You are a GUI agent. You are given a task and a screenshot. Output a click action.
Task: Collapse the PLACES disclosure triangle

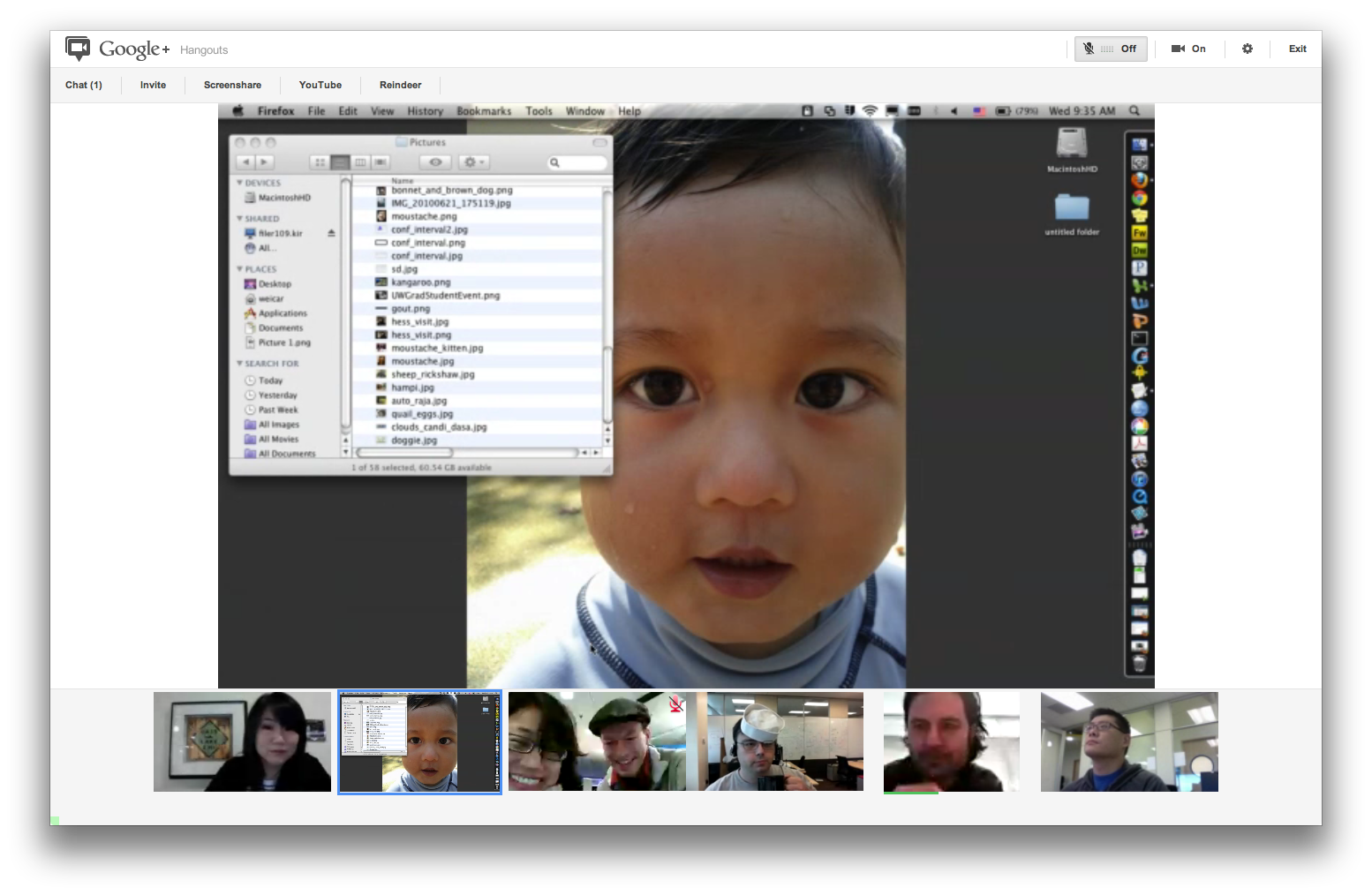click(239, 268)
